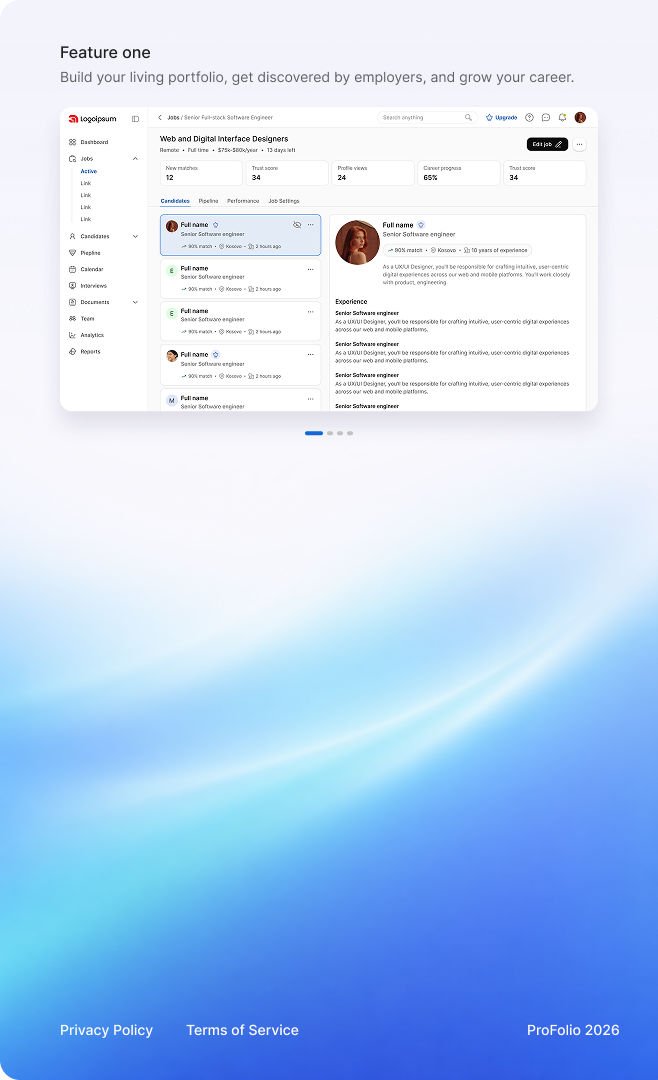
Task: Click the Feature one heading
Action: click(105, 52)
